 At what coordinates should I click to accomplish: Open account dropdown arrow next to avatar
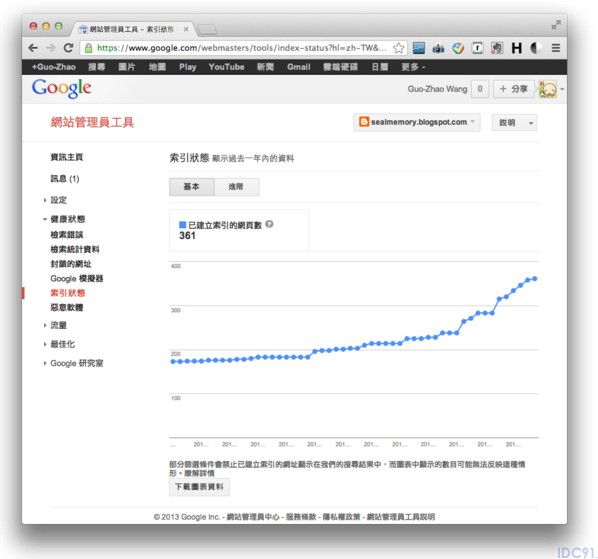[x=562, y=90]
